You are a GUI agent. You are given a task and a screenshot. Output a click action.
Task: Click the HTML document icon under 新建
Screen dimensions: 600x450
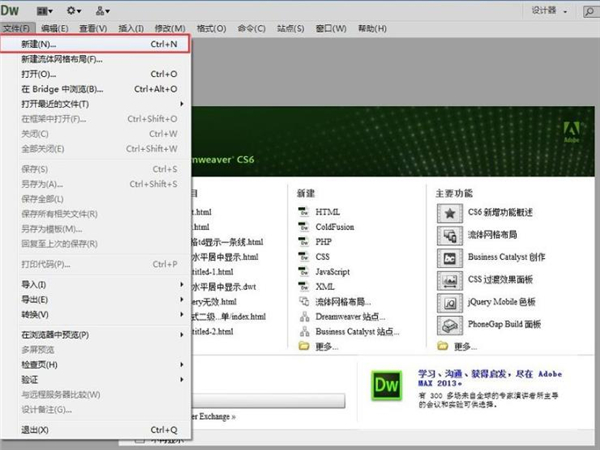(303, 212)
